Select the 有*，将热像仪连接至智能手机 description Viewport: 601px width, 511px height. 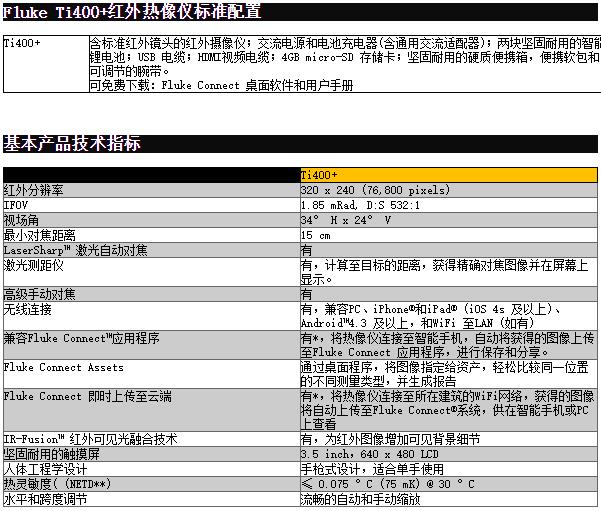click(x=448, y=345)
